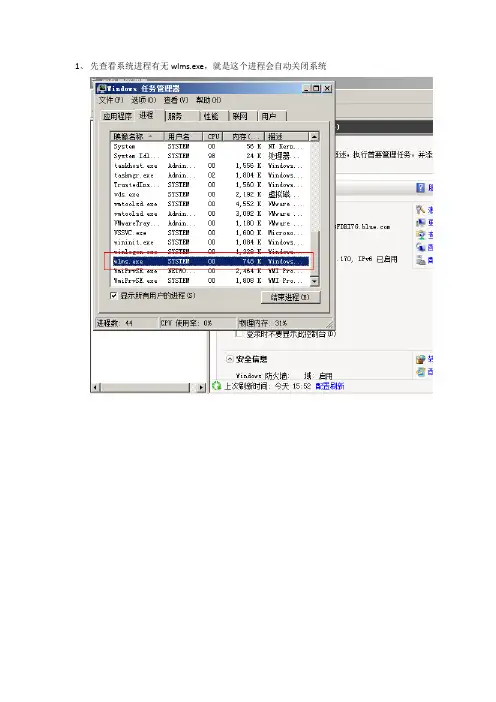Collapse the 安全信息 section chevron

(230, 359)
